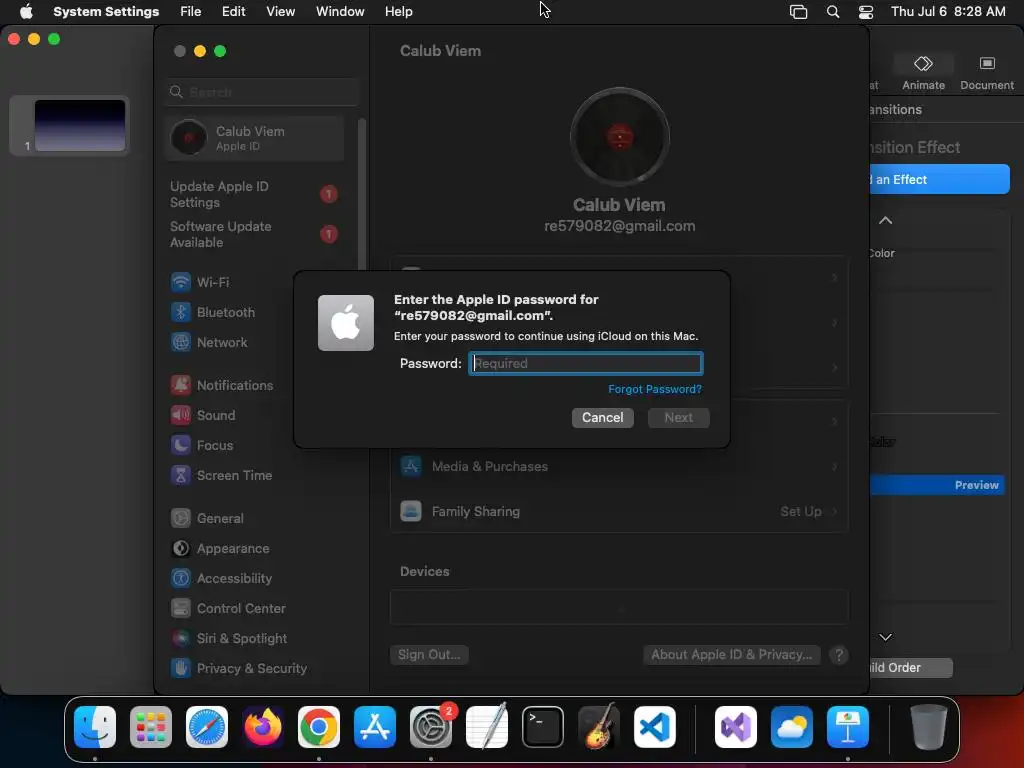
Task: Open Terminal from the Dock
Action: pos(543,727)
